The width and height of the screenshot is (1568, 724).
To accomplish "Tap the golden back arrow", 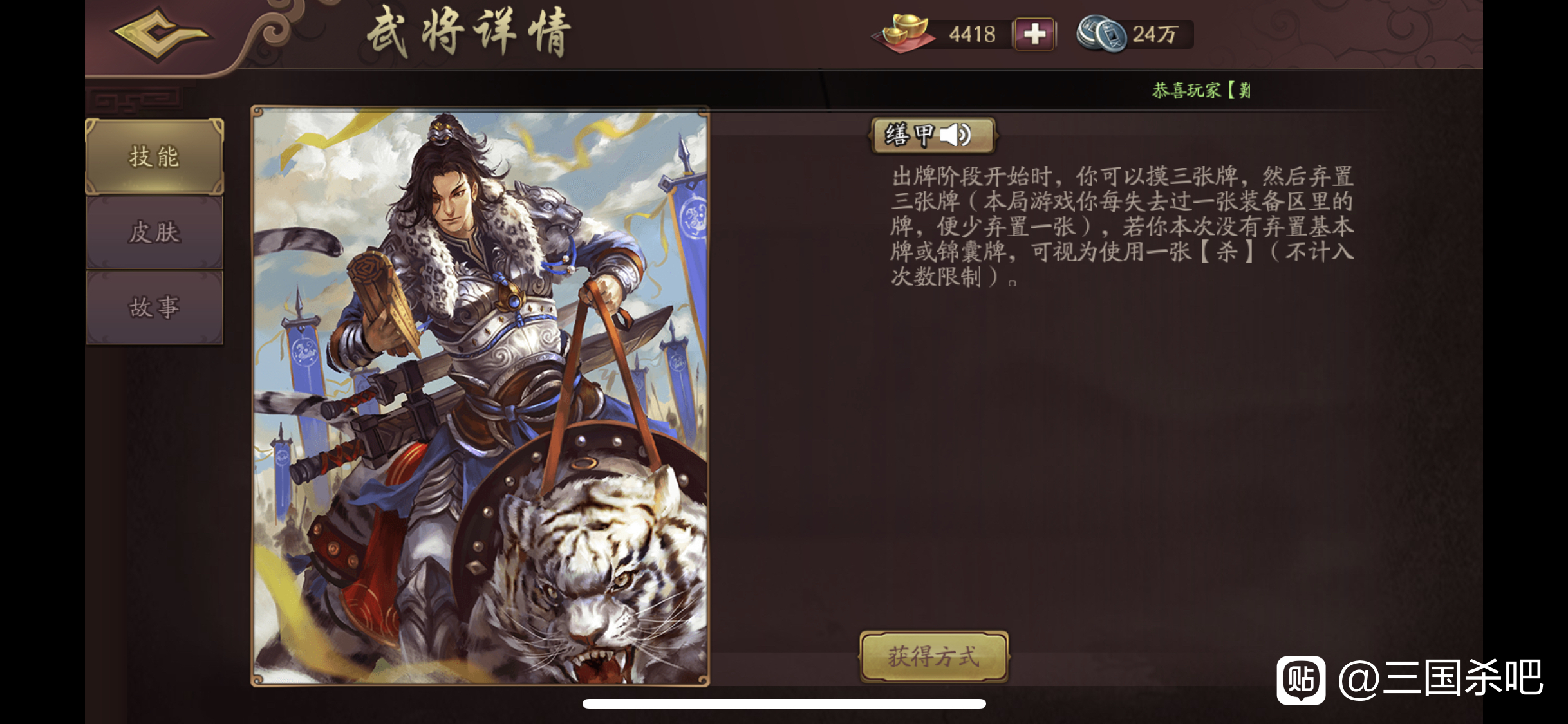I will [x=160, y=33].
